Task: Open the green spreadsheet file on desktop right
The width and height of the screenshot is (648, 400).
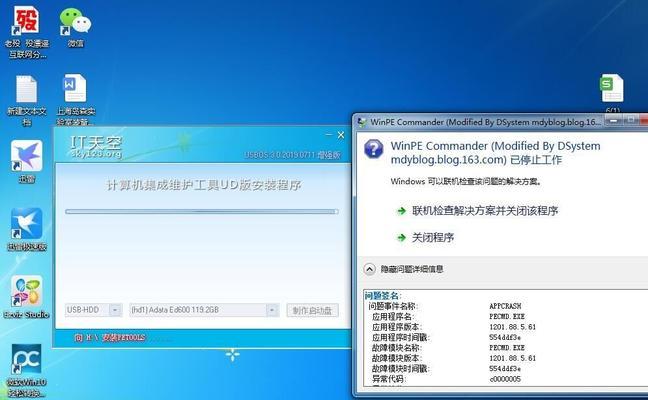Action: tap(612, 88)
